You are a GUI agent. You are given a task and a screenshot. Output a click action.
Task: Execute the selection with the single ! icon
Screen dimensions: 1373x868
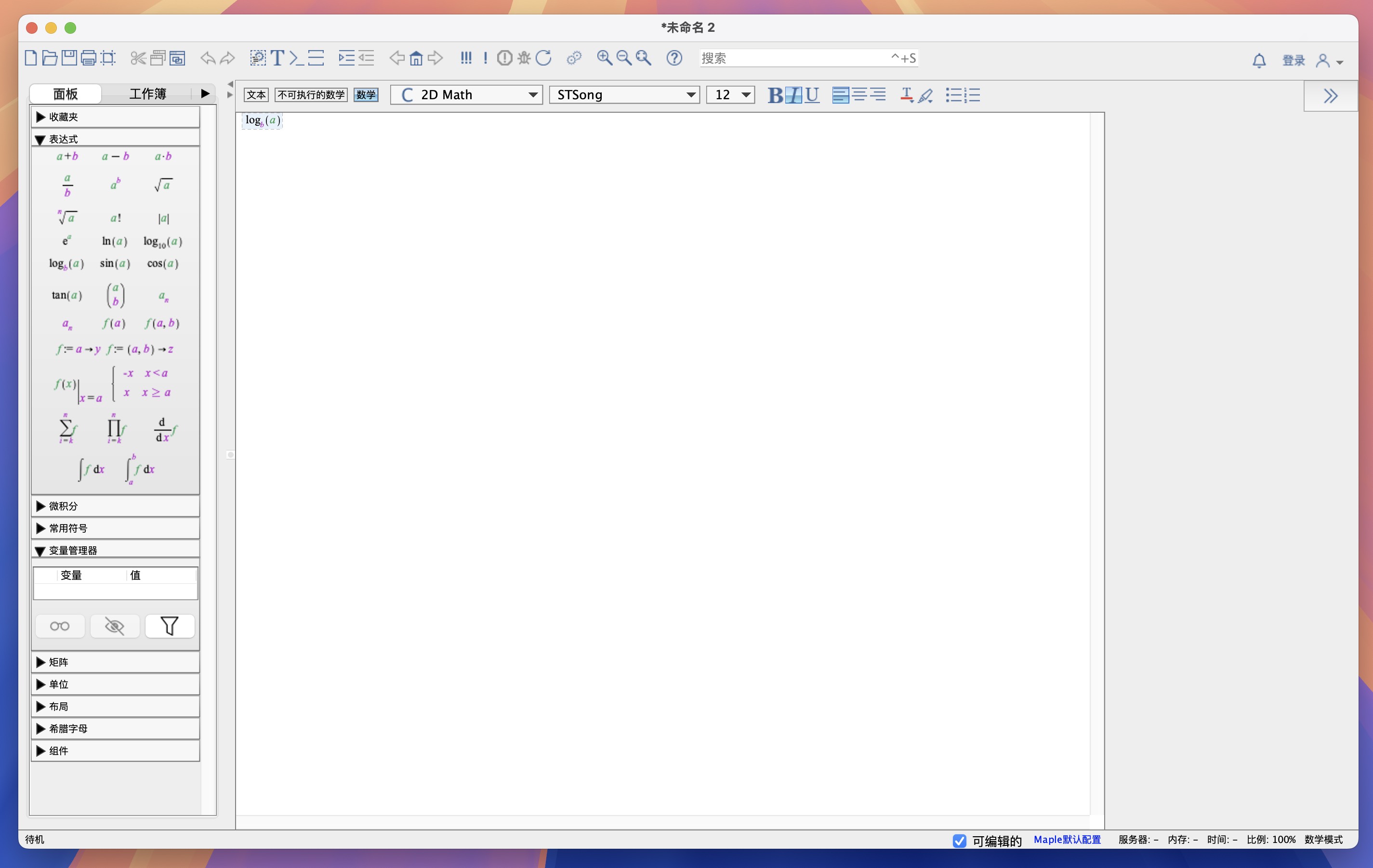click(485, 58)
